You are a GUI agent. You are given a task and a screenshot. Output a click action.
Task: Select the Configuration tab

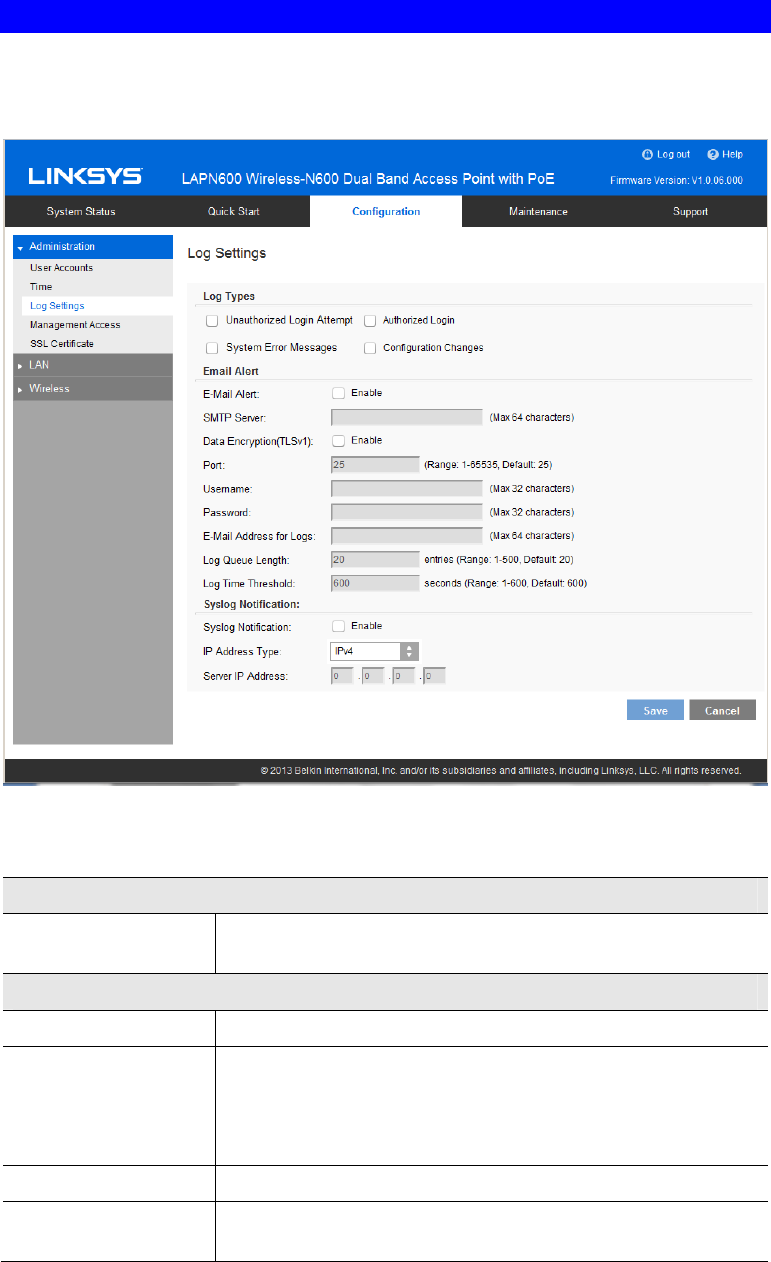click(x=386, y=211)
